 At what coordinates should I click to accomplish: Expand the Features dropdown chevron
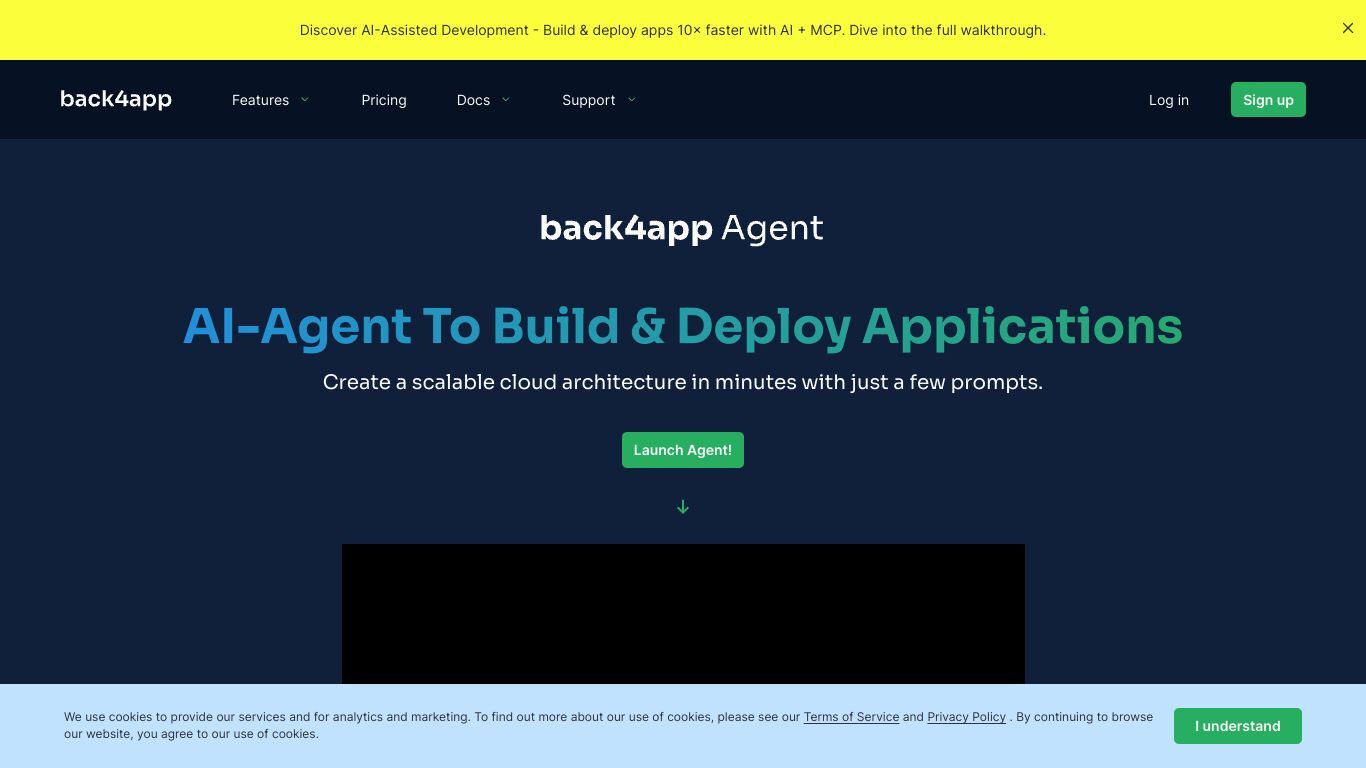coord(305,99)
